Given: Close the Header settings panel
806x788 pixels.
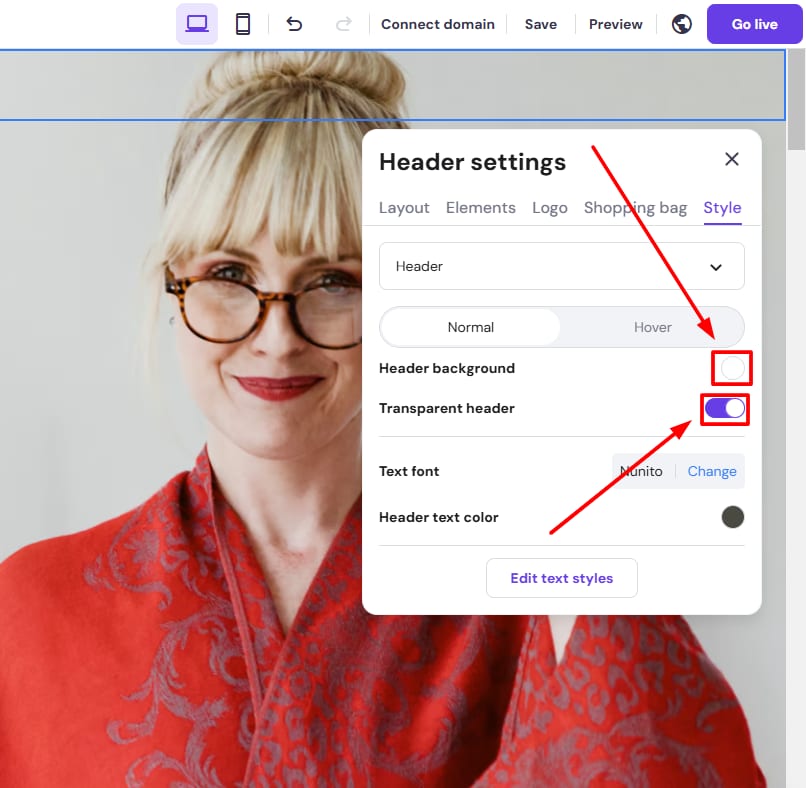Looking at the screenshot, I should pos(732,159).
